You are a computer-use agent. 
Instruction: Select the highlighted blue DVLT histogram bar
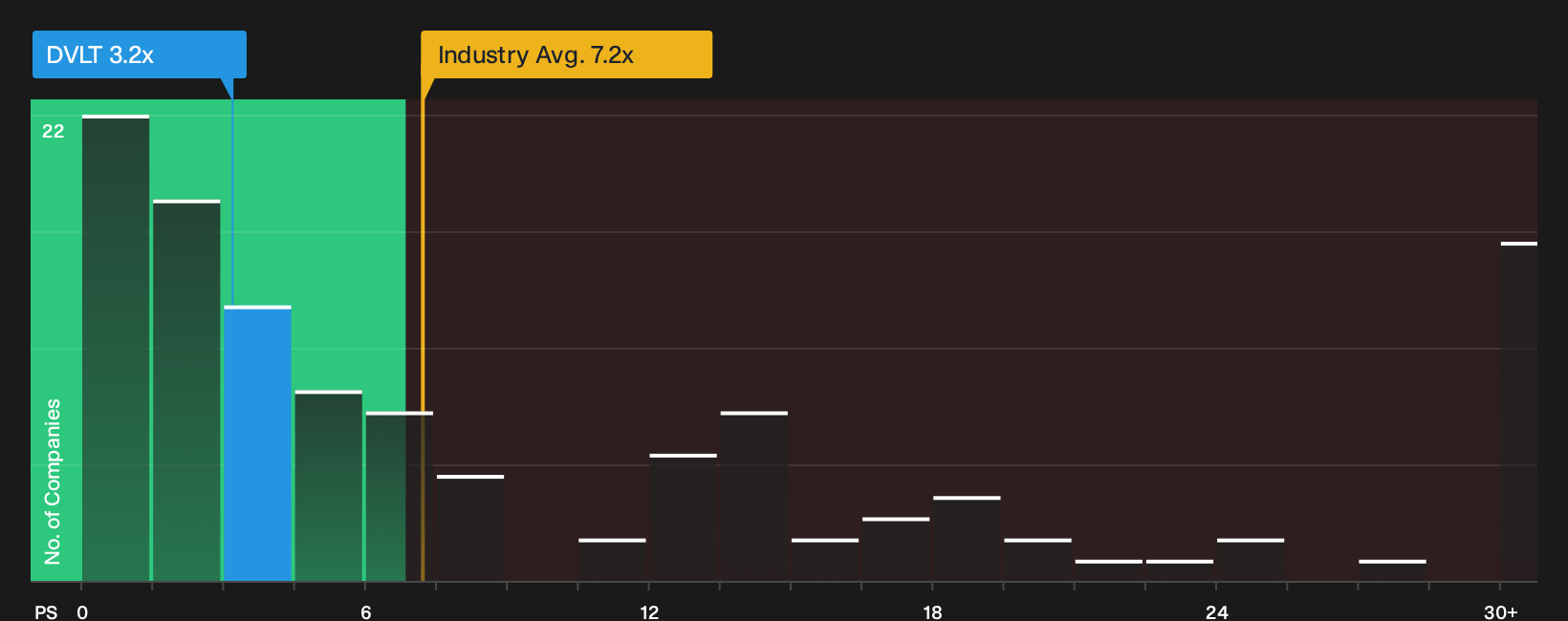[257, 443]
